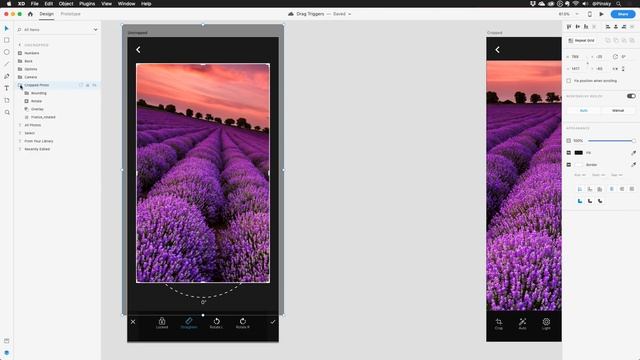
Task: Toggle lock on Cropped Photo layer
Action: tap(87, 85)
